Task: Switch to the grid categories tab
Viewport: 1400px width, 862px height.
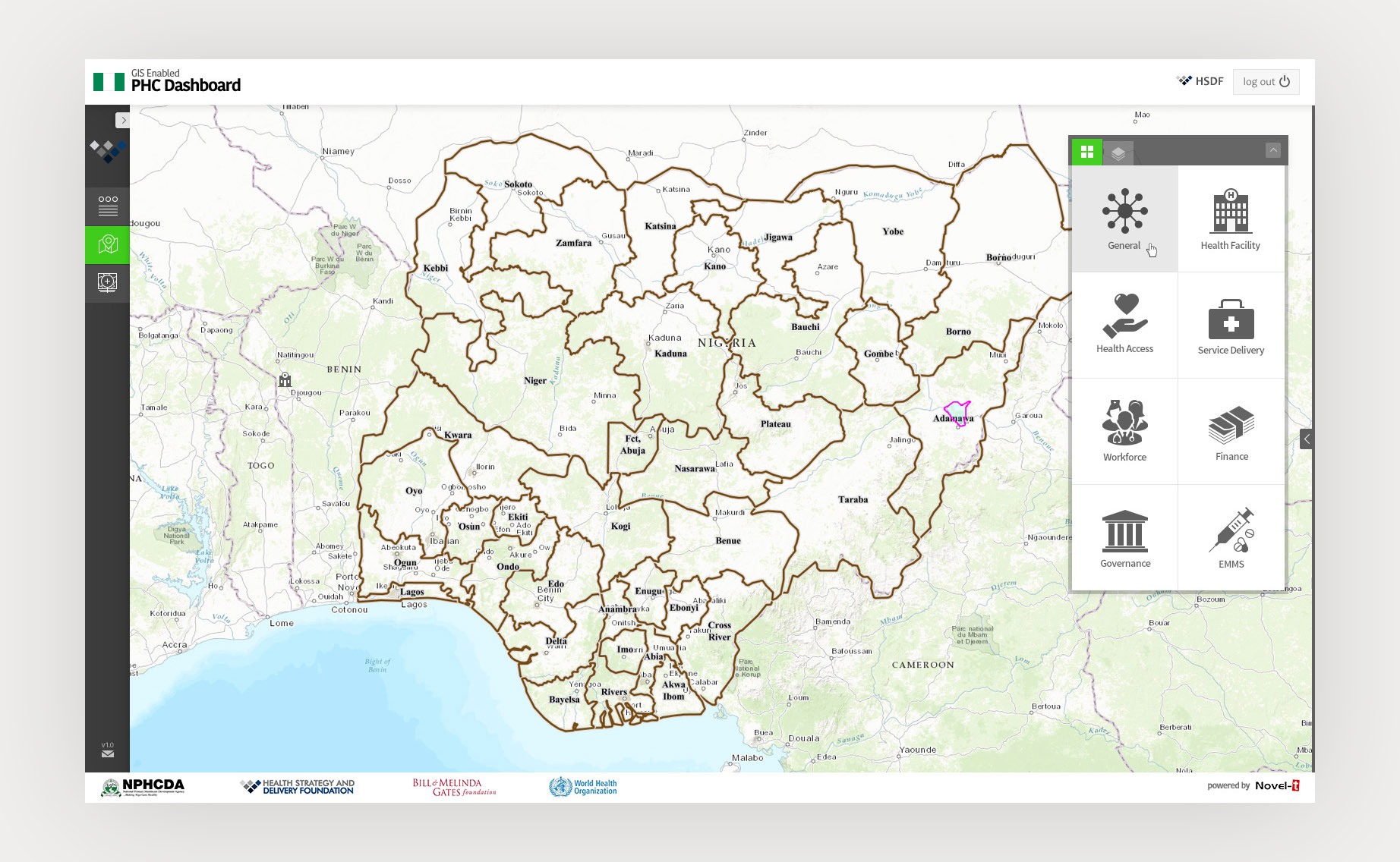Action: (1086, 152)
